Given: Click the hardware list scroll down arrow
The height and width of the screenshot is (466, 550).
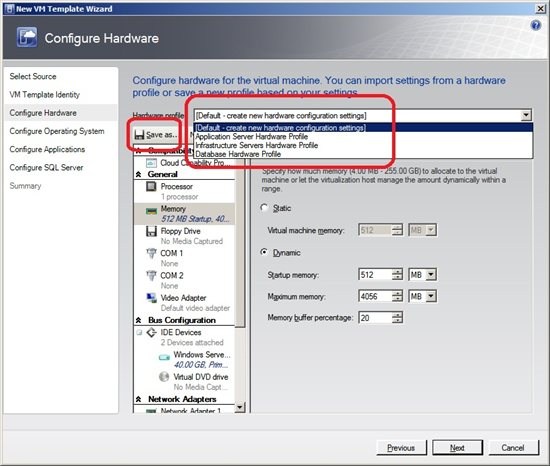Looking at the screenshot, I should [240, 407].
